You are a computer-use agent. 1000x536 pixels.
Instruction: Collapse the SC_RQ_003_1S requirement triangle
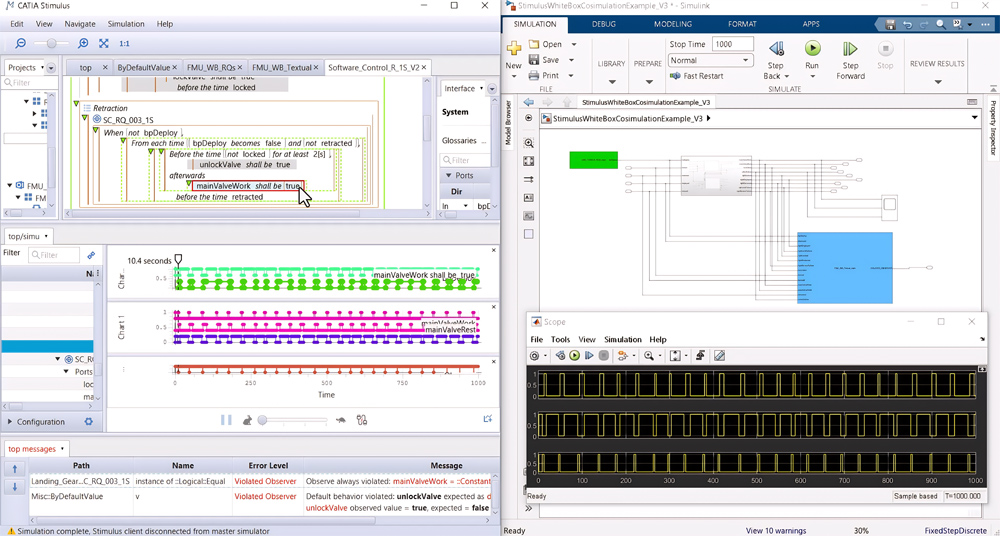coord(84,118)
